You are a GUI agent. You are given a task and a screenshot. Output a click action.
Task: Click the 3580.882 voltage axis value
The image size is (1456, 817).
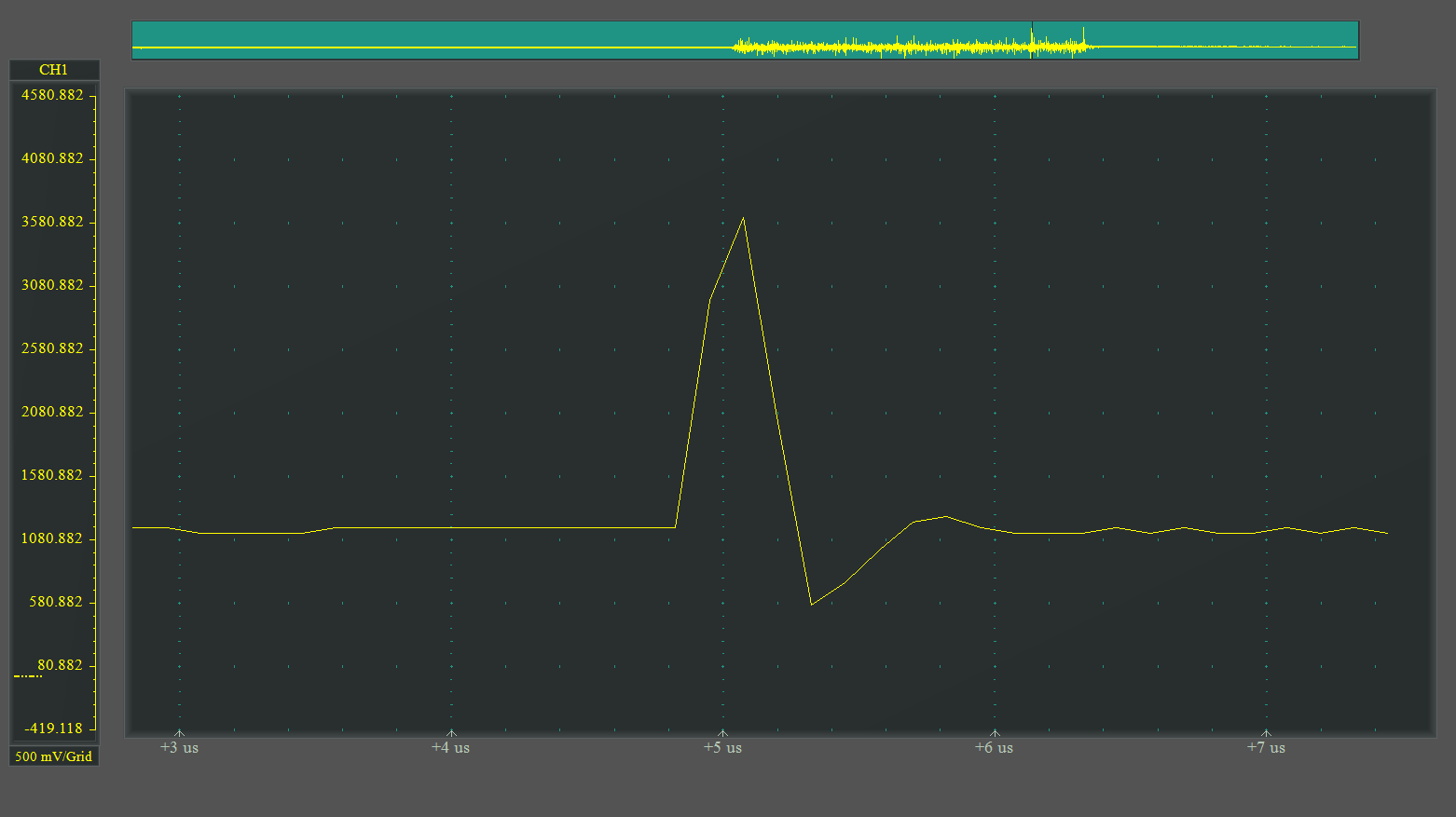point(52,222)
